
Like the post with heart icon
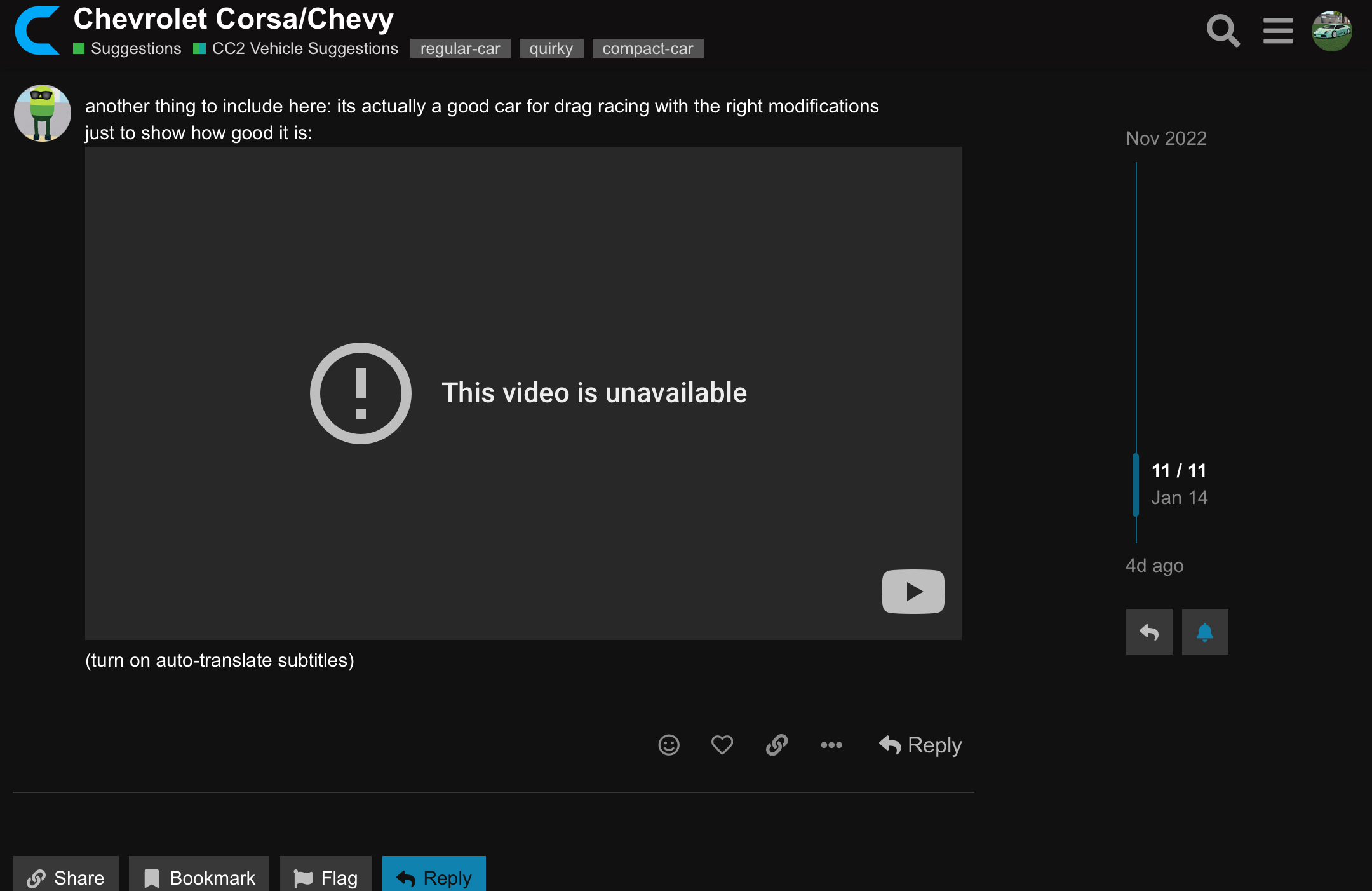tap(722, 745)
